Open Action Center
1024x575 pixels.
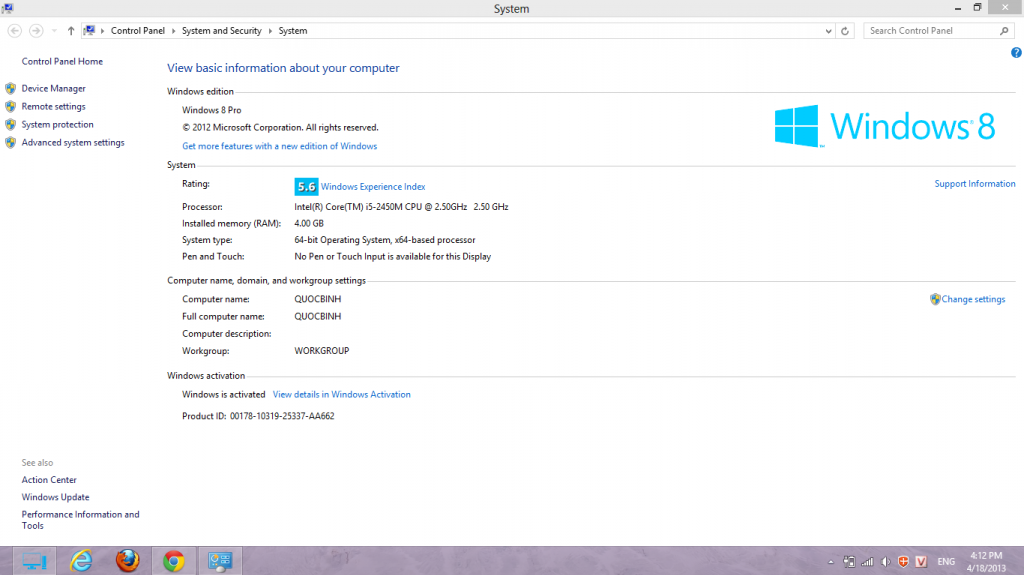(x=49, y=480)
